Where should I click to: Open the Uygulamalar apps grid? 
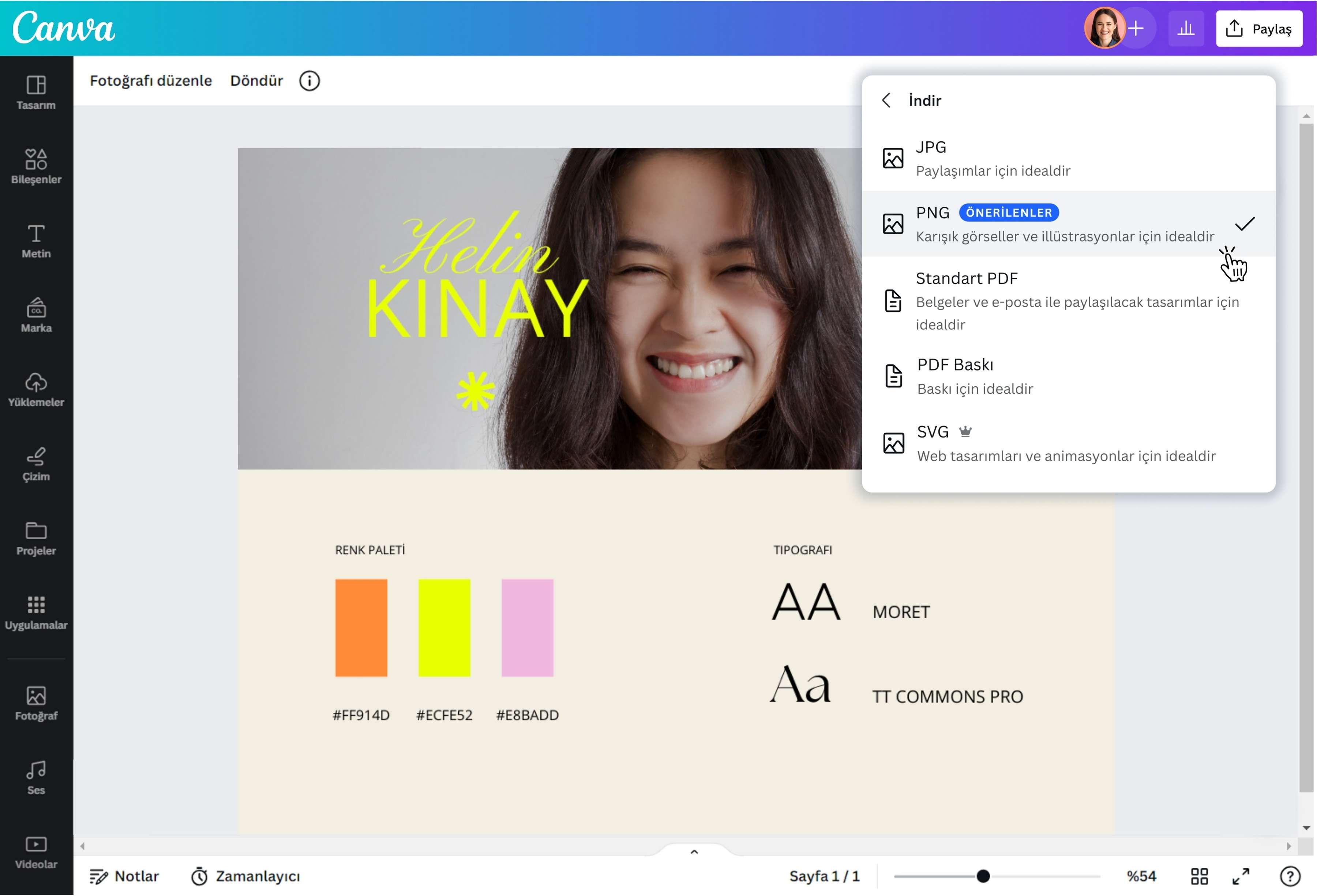36,612
